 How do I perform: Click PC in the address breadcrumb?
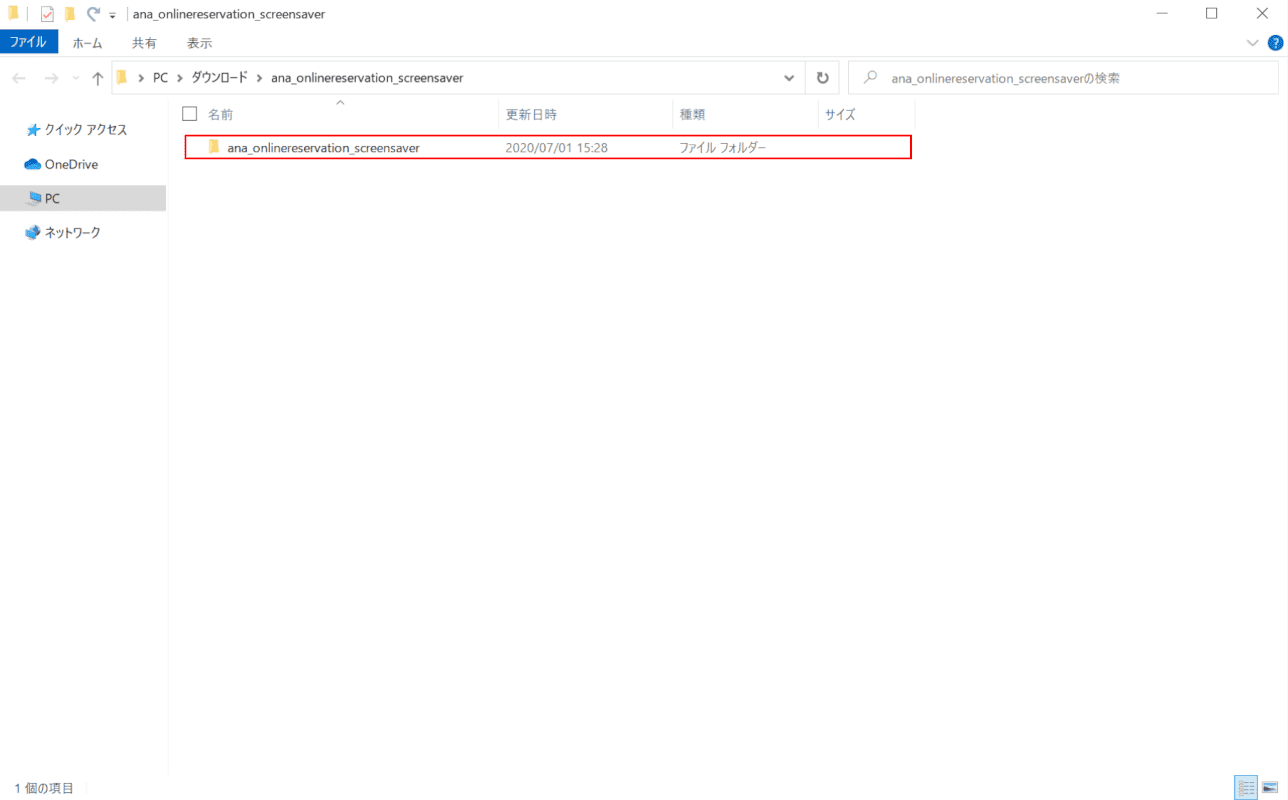coord(160,78)
